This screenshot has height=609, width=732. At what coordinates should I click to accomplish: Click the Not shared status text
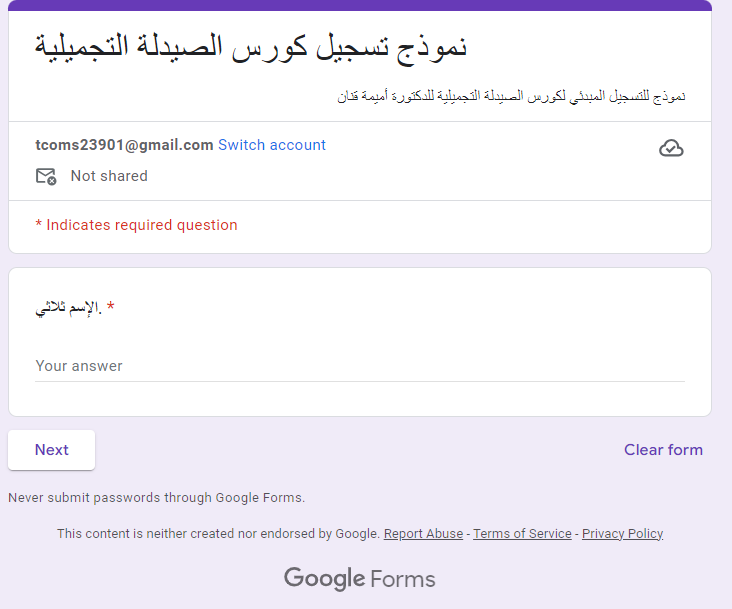[x=109, y=176]
